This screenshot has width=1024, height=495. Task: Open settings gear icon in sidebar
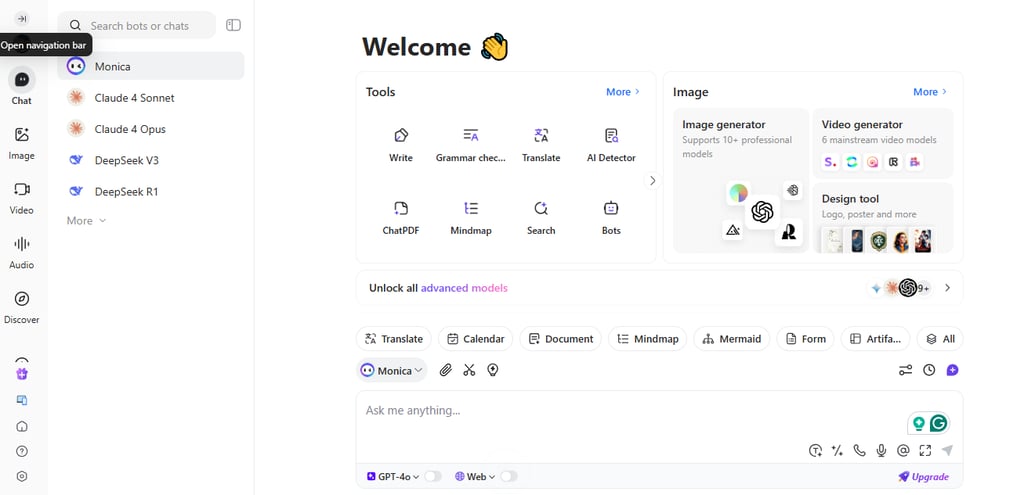[x=22, y=477]
